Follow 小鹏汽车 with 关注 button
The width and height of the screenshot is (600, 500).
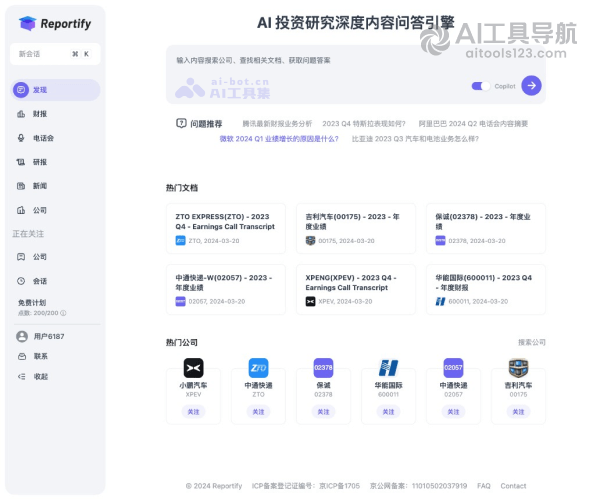194,412
